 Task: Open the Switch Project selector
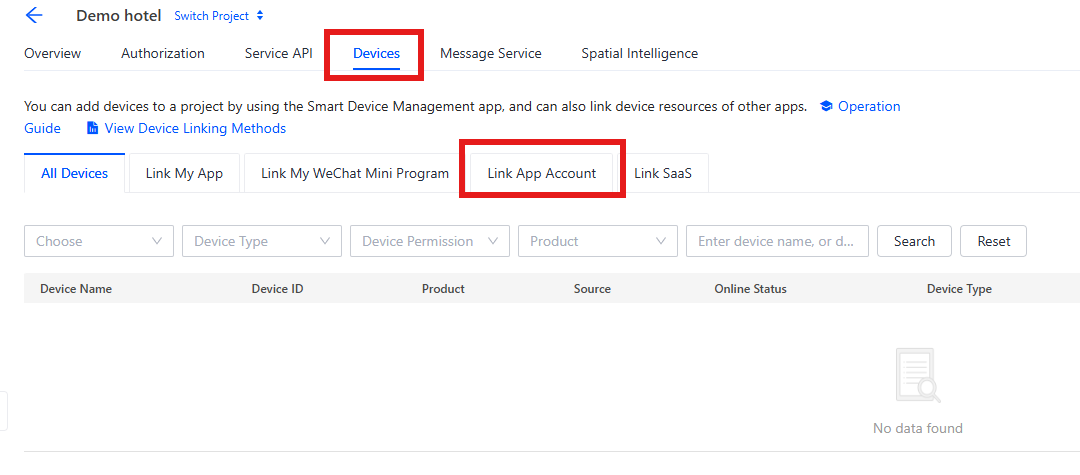tap(218, 15)
